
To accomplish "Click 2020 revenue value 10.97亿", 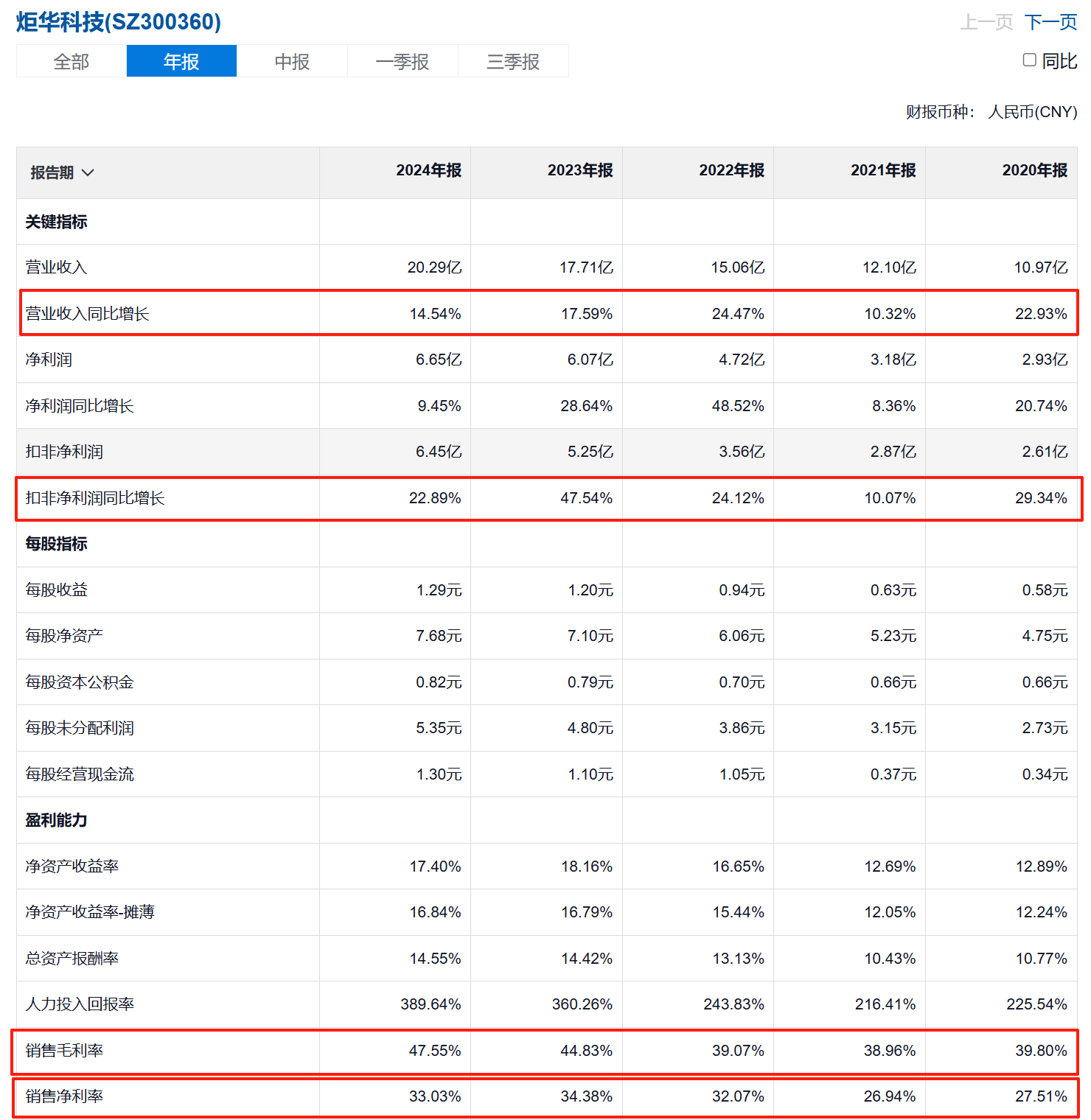I will coord(1041,267).
